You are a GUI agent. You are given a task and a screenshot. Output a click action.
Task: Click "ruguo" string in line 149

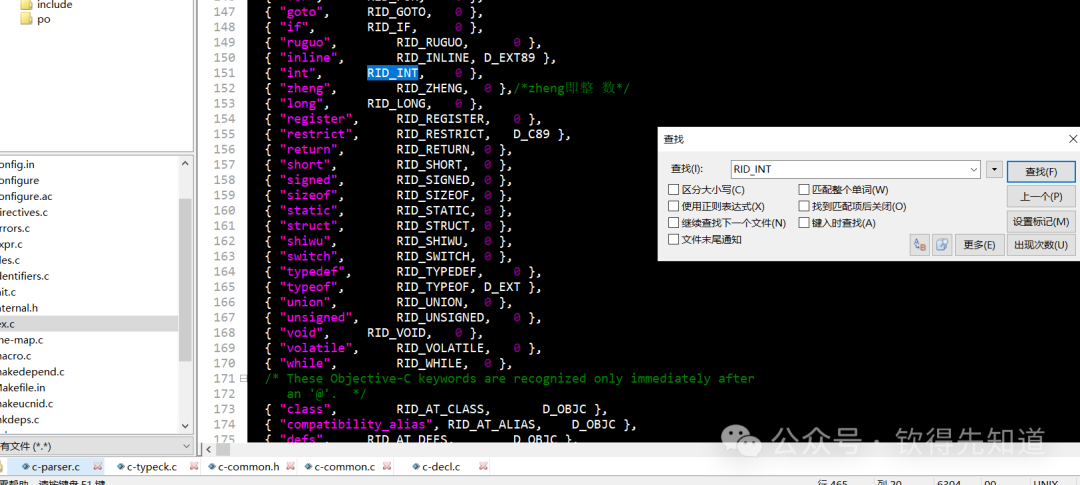point(305,43)
